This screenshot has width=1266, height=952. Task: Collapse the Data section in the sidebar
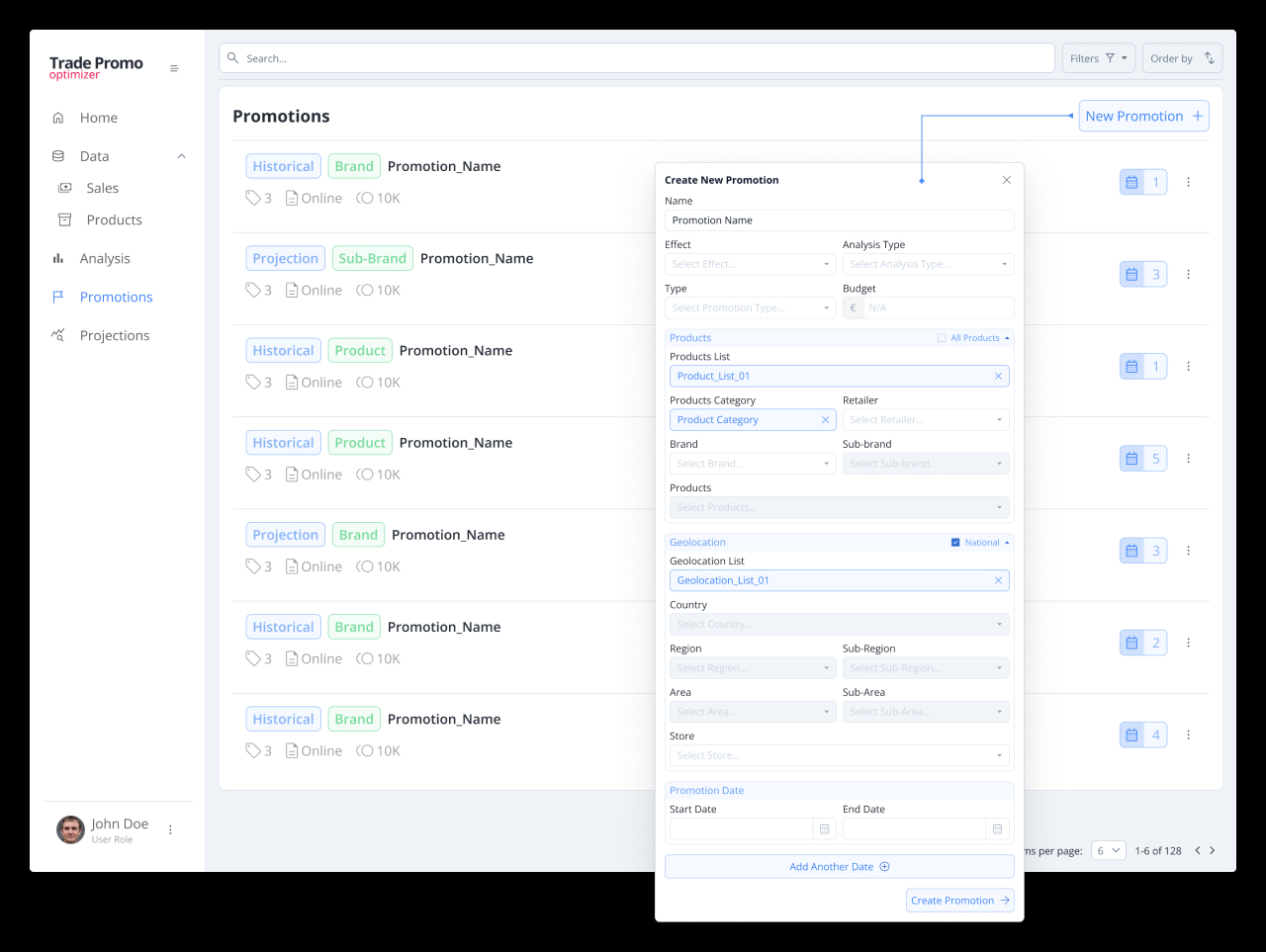pos(181,156)
